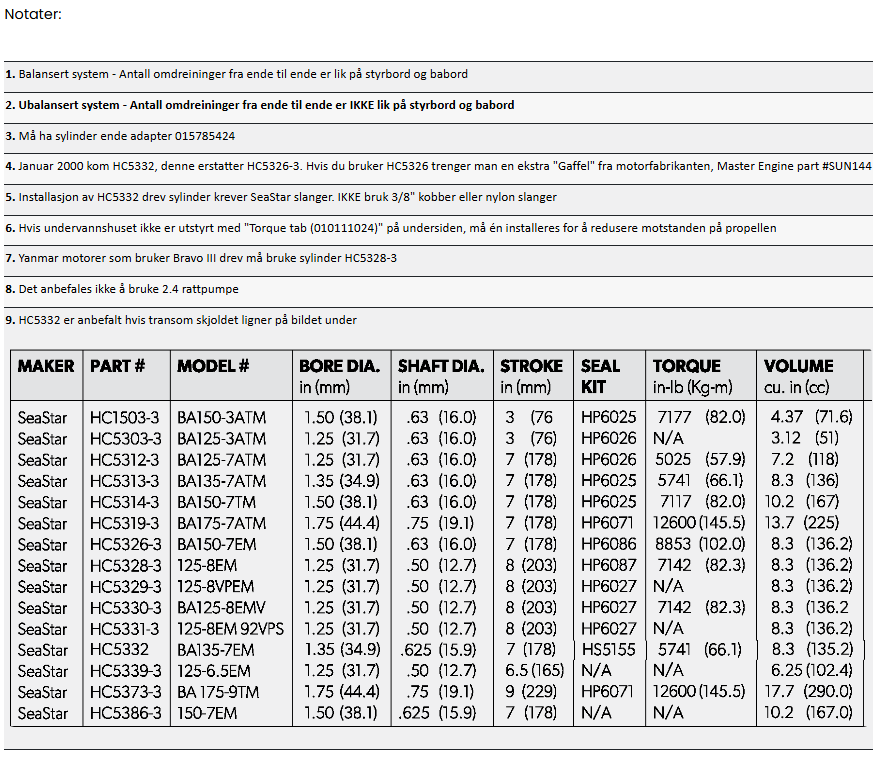Viewport: 884px width, 763px height.
Task: Click part number HC5373-3
Action: 125,693
